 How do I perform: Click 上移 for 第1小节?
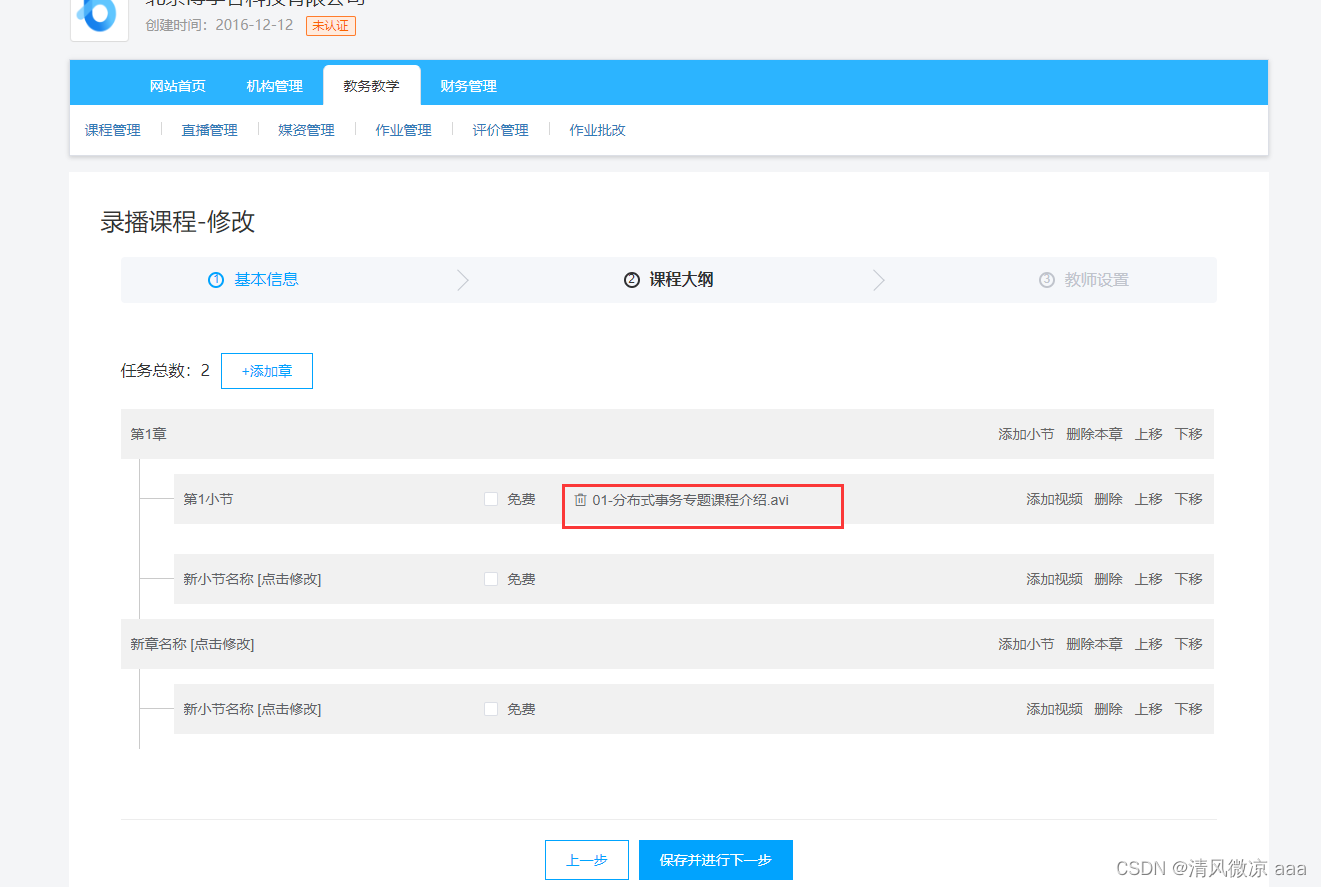(x=1149, y=499)
